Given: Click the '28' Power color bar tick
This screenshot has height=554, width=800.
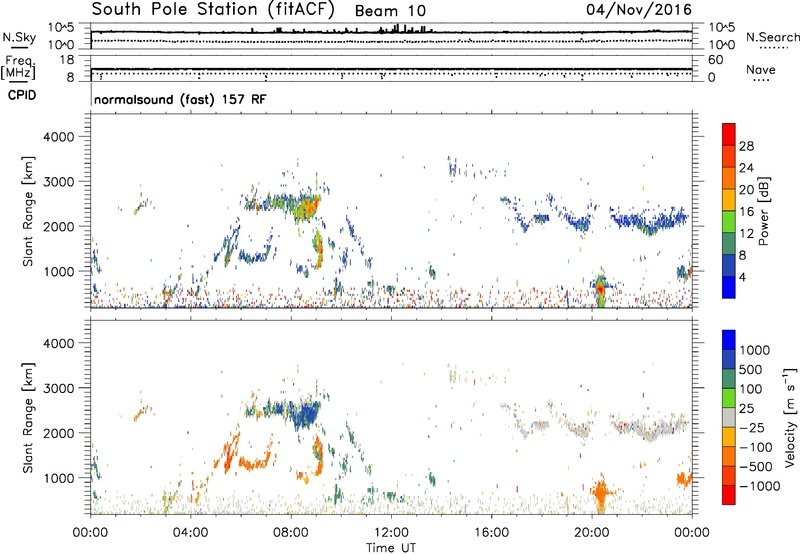Looking at the screenshot, I should (x=746, y=146).
